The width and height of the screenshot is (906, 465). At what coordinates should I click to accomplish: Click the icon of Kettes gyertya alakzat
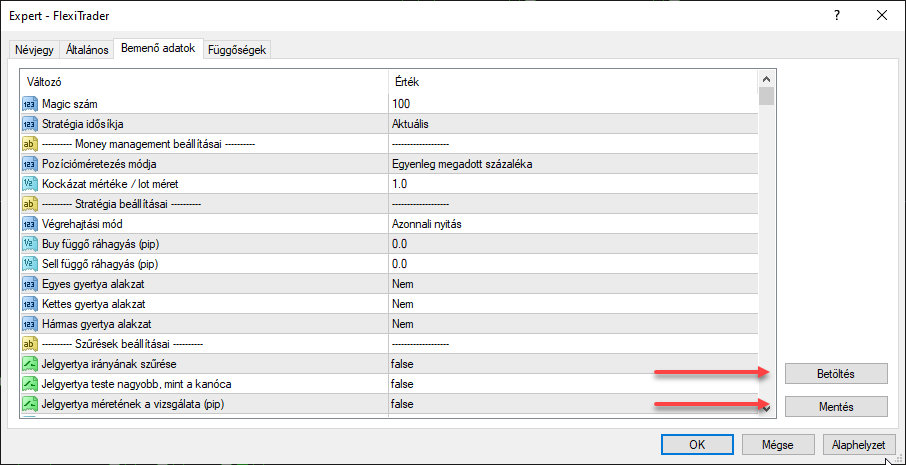29,304
